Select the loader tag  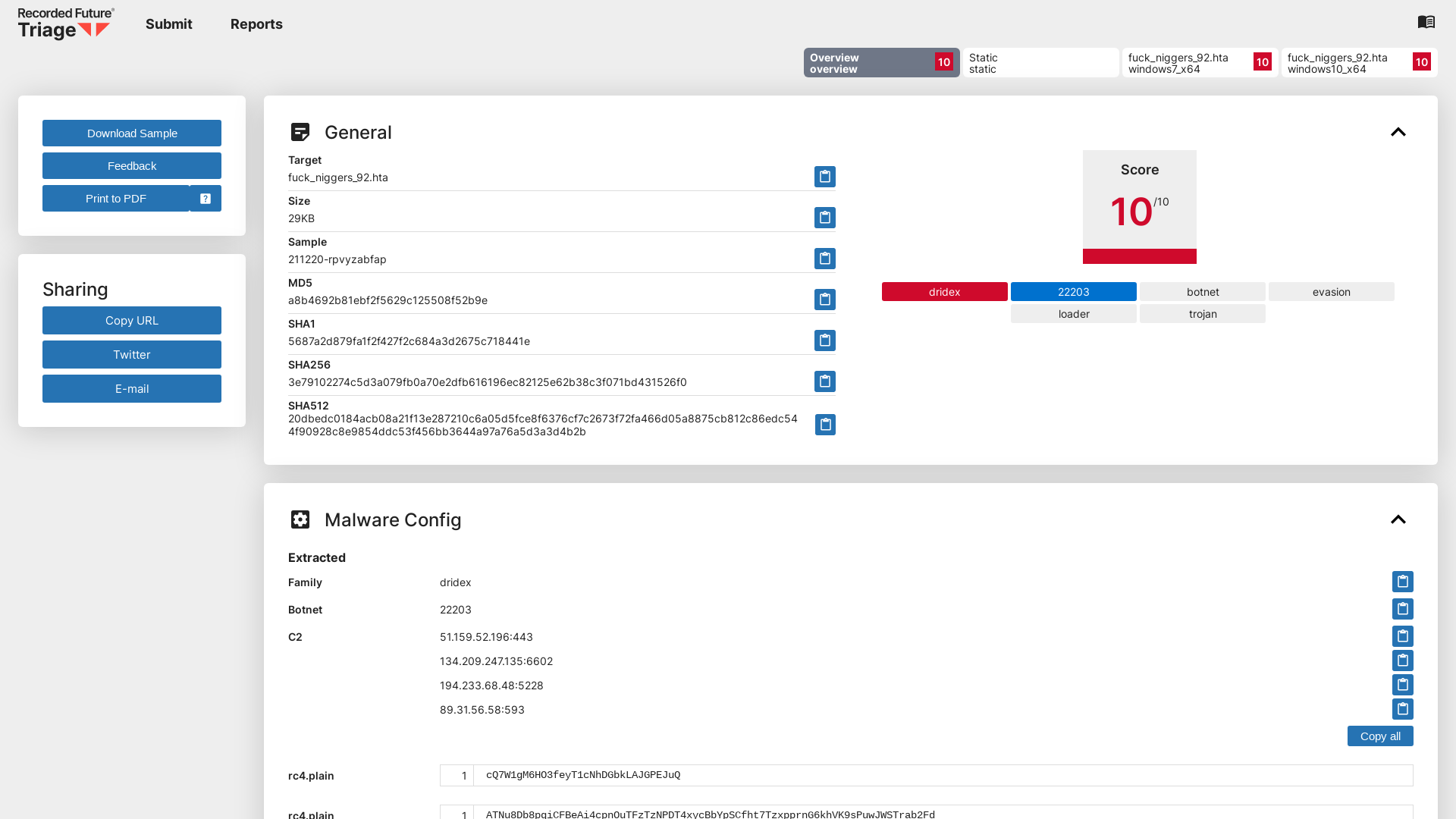(1074, 314)
